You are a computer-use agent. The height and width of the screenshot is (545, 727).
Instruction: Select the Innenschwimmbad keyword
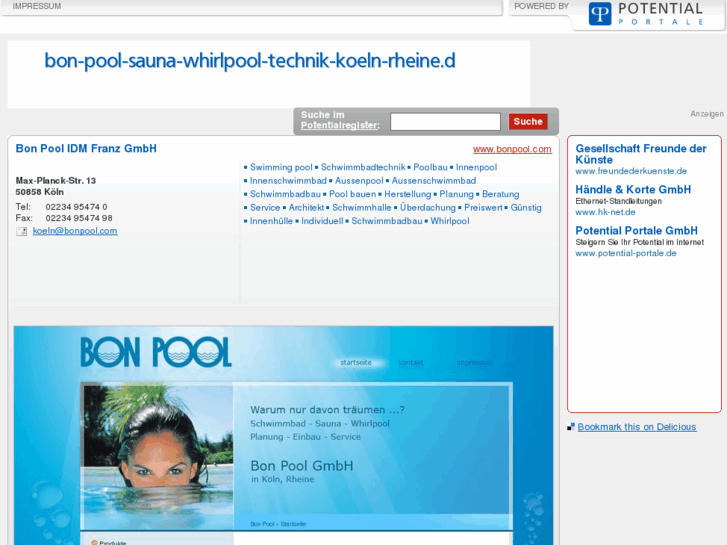(x=288, y=180)
